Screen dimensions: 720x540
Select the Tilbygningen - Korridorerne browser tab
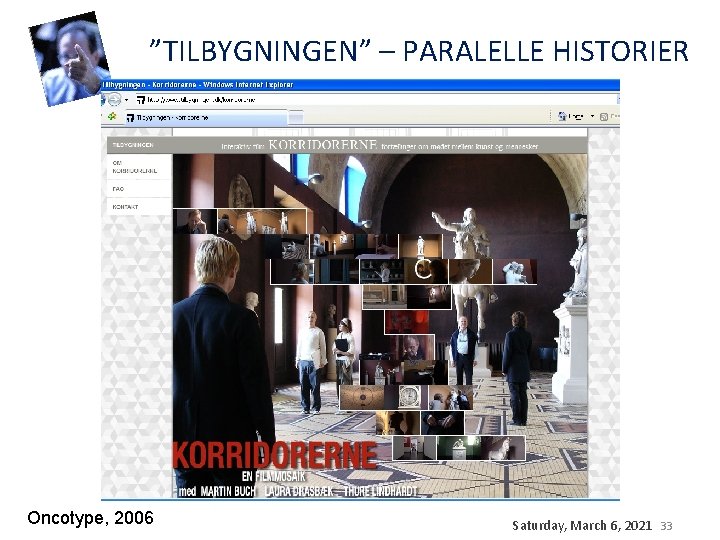[206, 118]
